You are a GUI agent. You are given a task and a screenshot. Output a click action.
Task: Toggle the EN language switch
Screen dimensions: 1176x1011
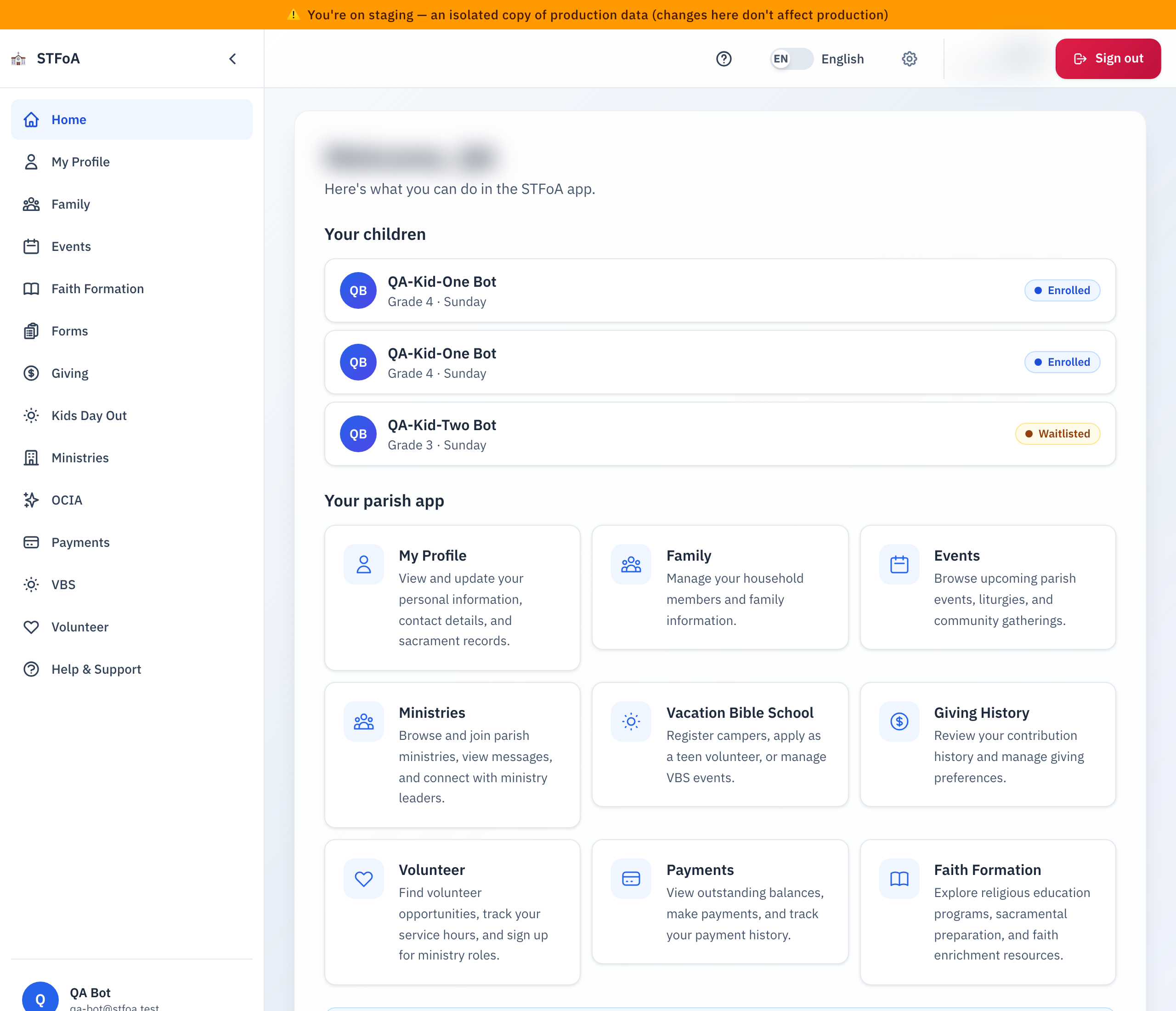point(791,58)
